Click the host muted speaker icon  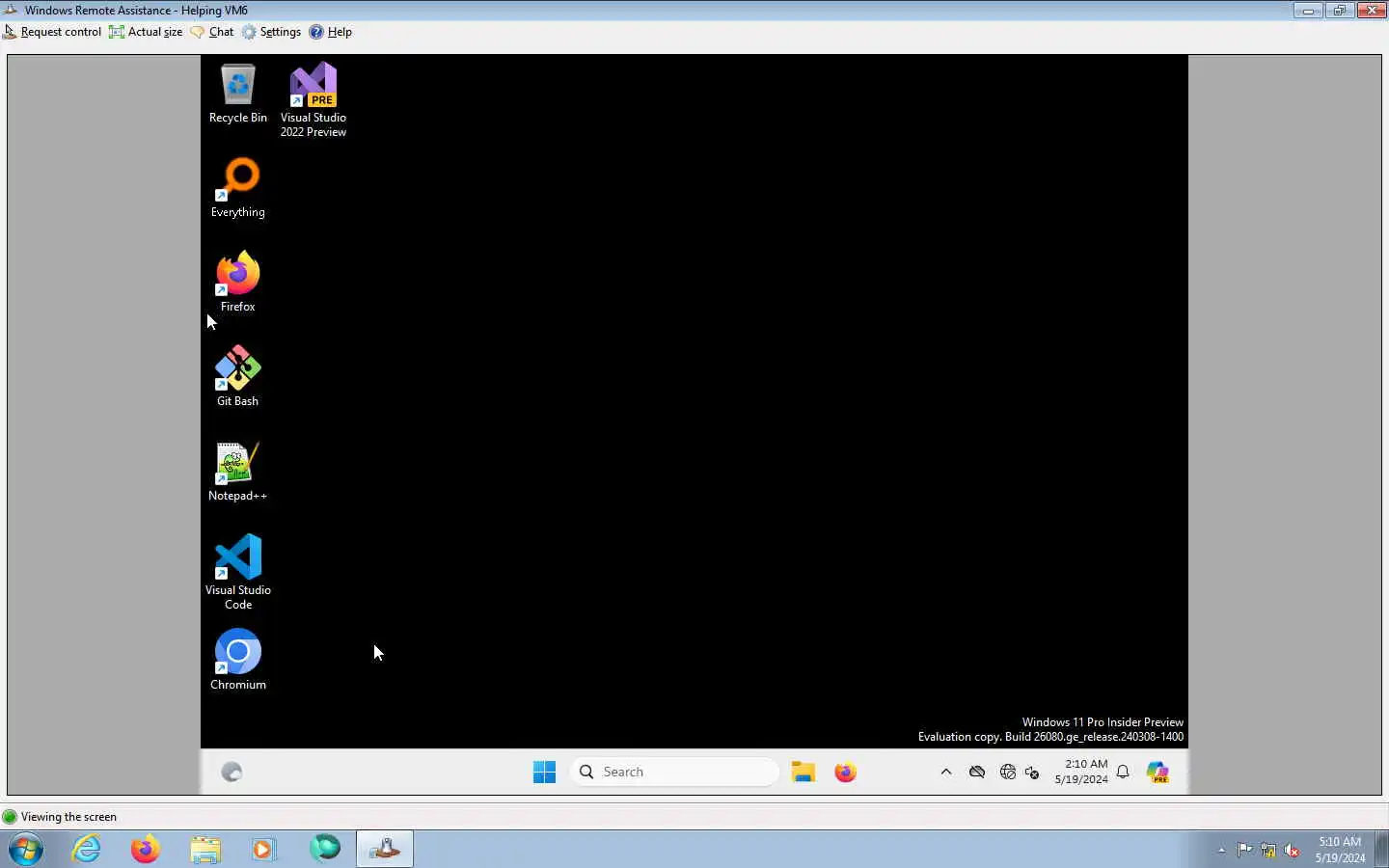click(x=1293, y=851)
